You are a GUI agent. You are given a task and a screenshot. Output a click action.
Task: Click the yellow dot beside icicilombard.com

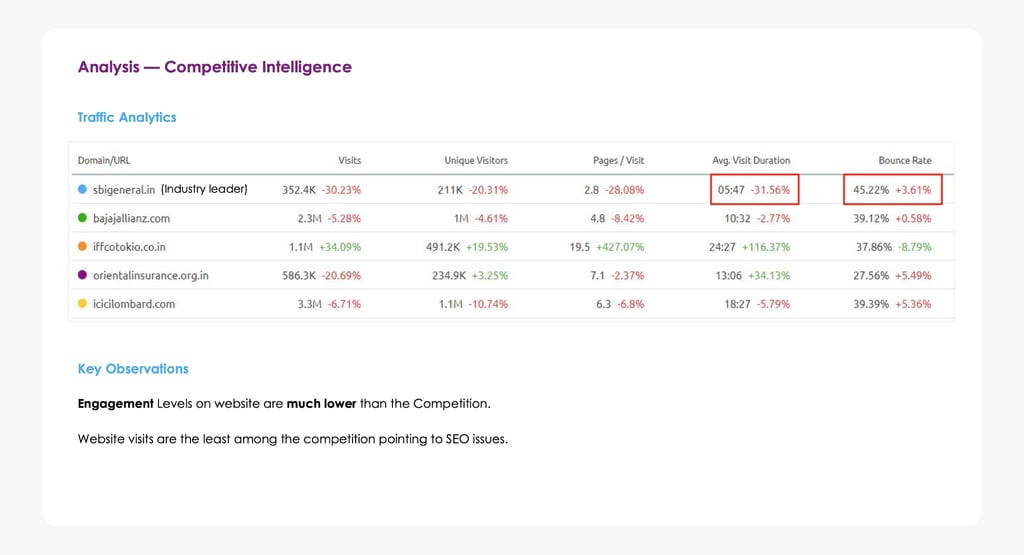coord(82,304)
